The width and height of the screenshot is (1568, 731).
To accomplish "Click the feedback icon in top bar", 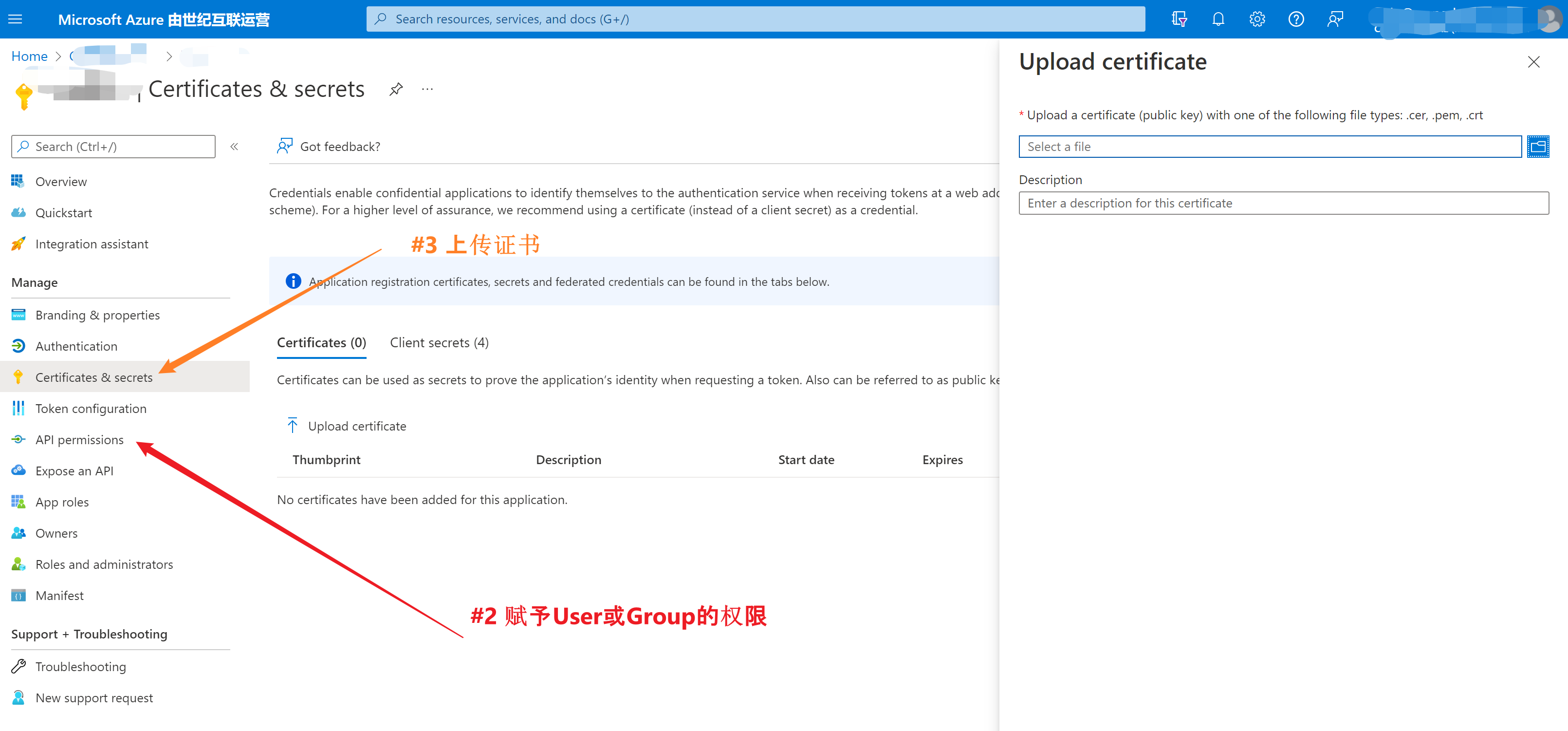I will pos(1335,19).
